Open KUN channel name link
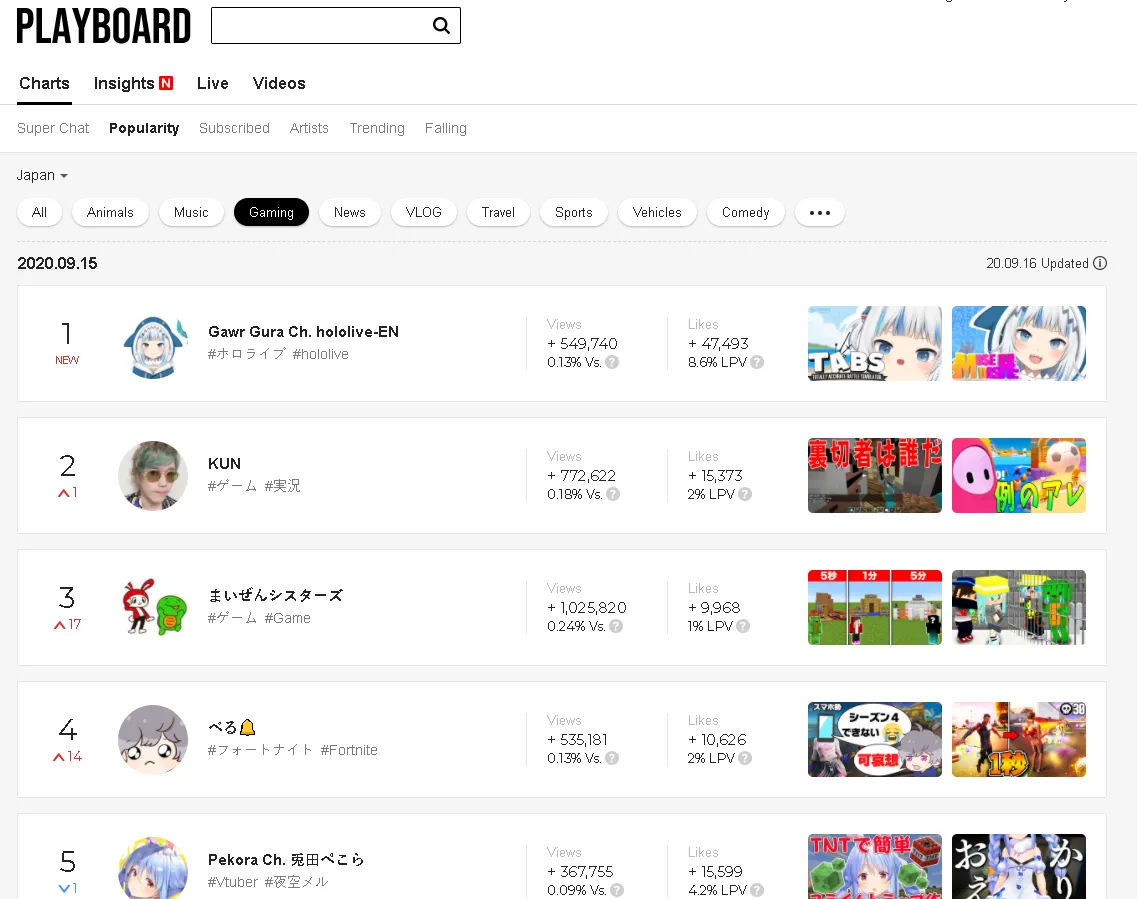 click(x=224, y=464)
